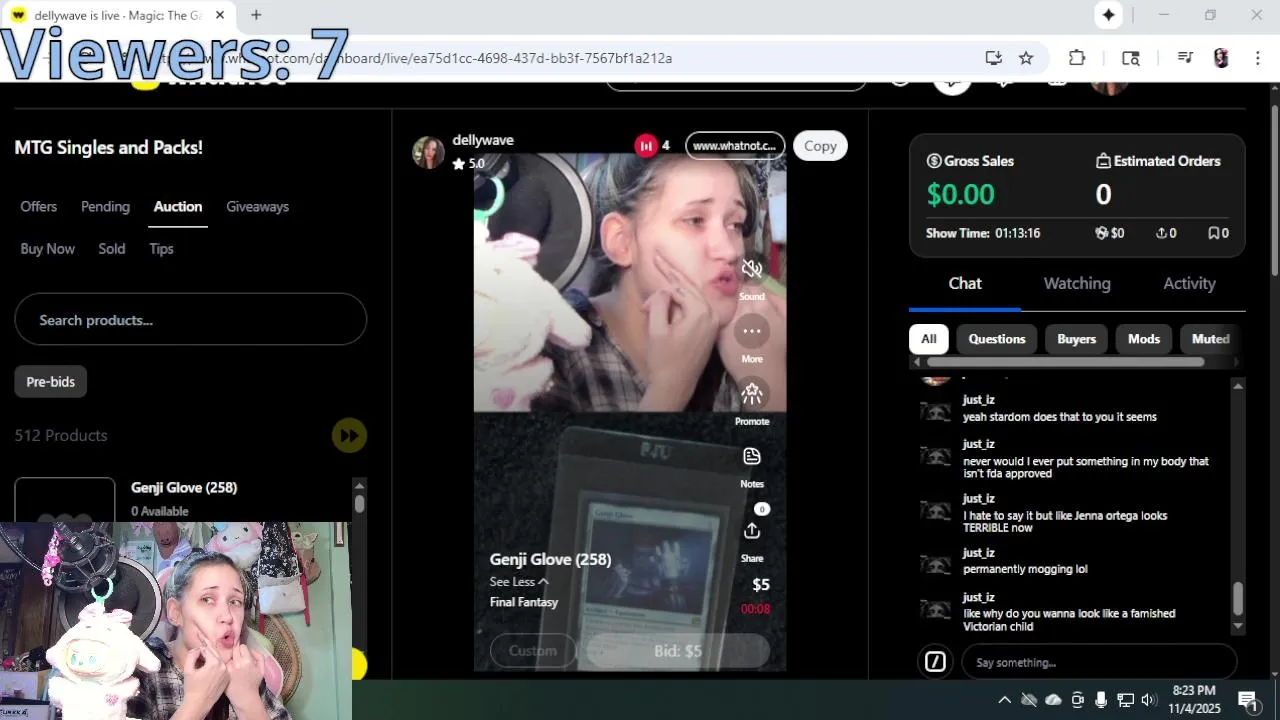Click the Promote icon on the stream
The image size is (1280, 720).
point(752,393)
